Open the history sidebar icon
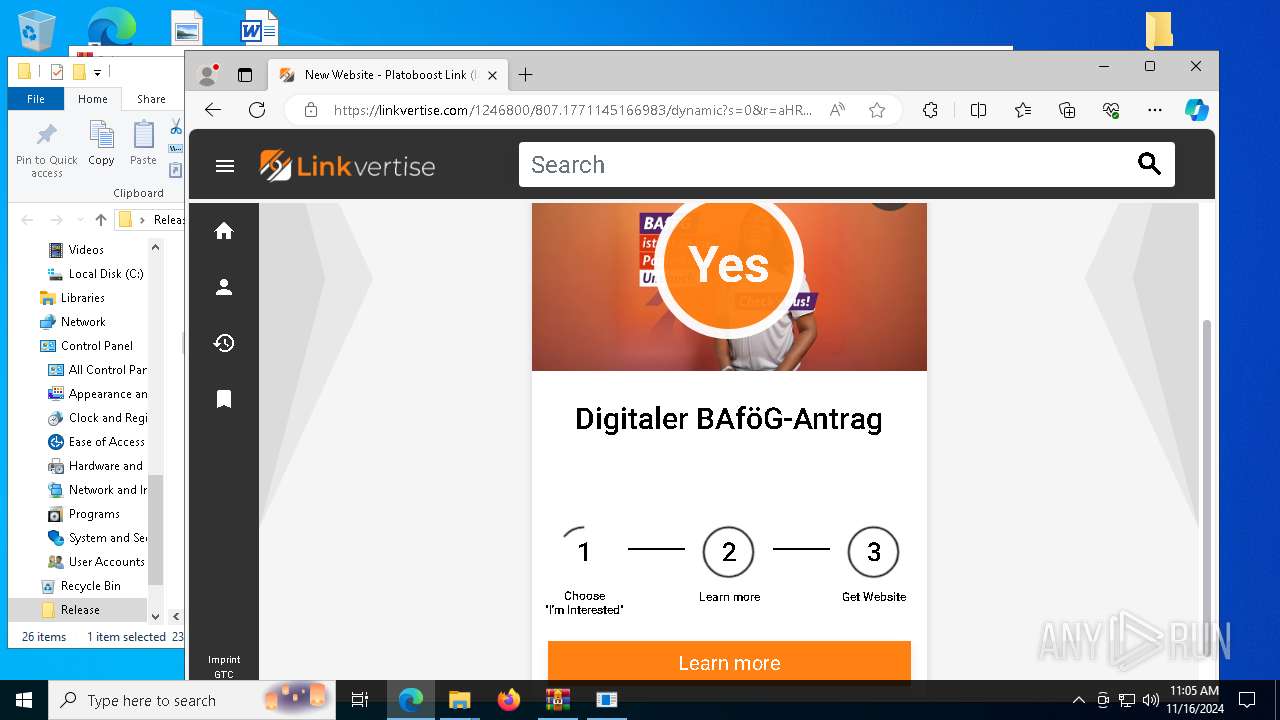The image size is (1280, 720). 224,343
